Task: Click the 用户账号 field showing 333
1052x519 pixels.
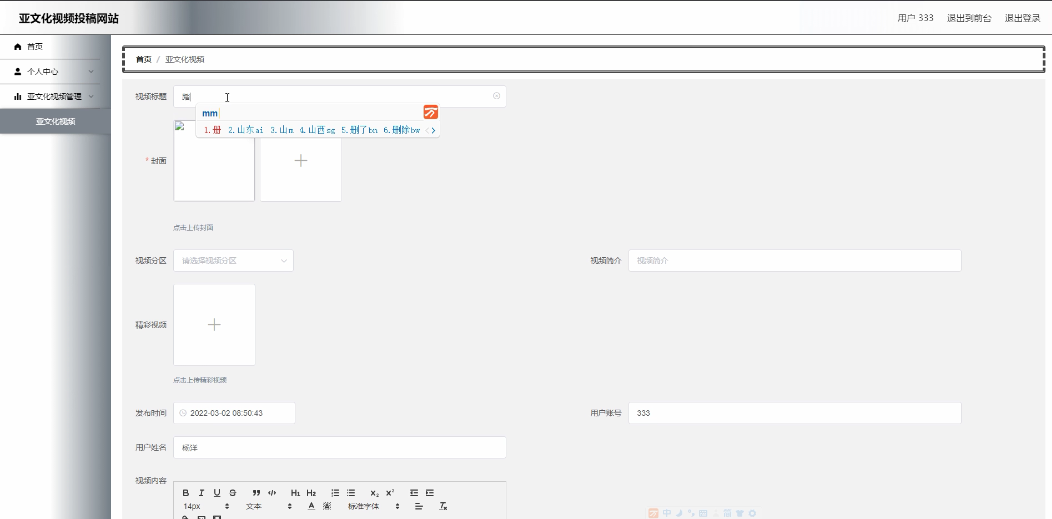Action: tap(794, 413)
